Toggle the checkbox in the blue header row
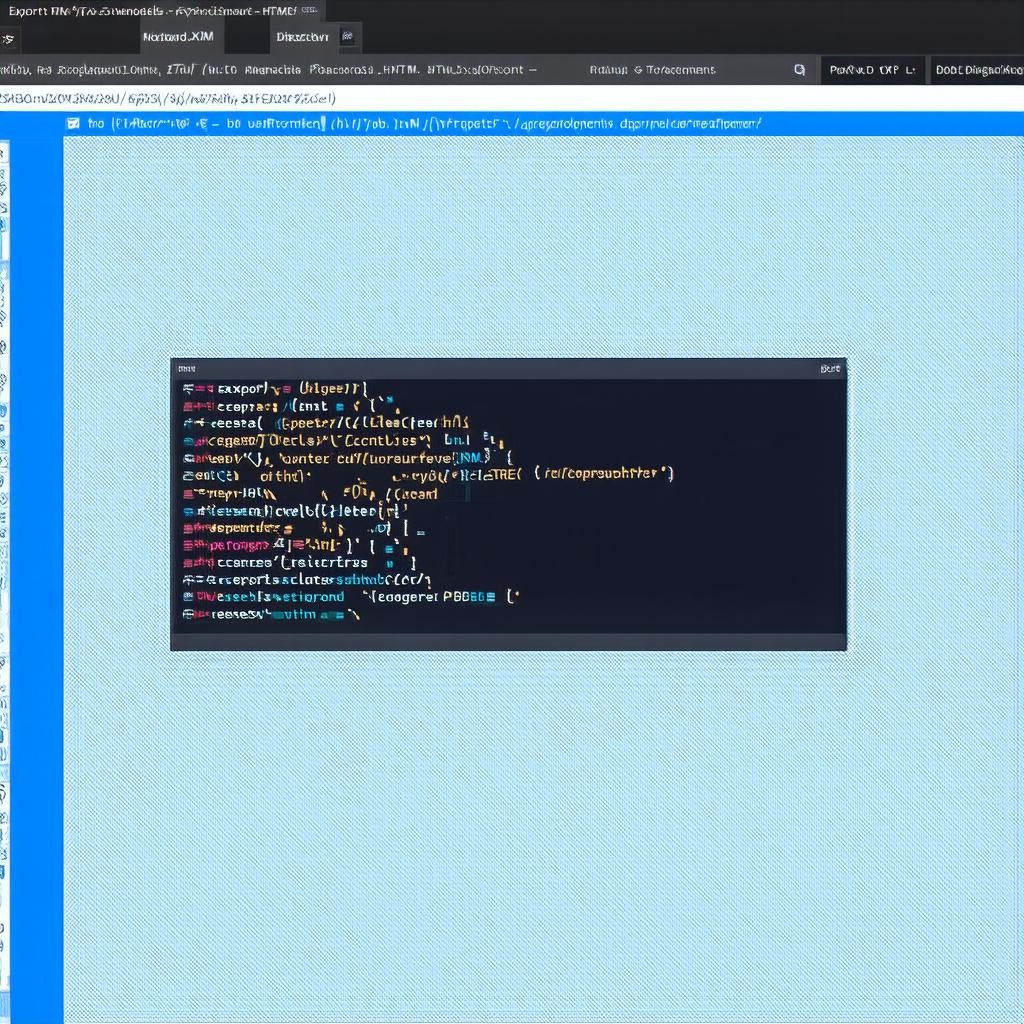1024x1024 pixels. click(x=72, y=124)
